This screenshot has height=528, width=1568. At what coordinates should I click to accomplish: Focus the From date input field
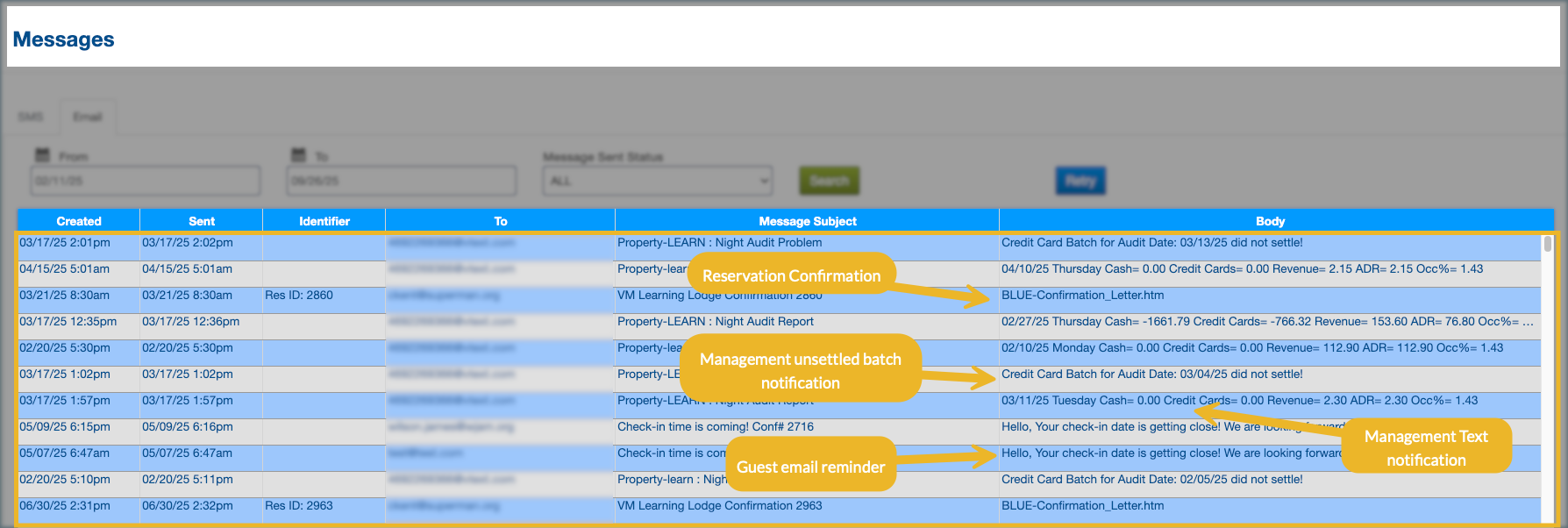click(145, 181)
